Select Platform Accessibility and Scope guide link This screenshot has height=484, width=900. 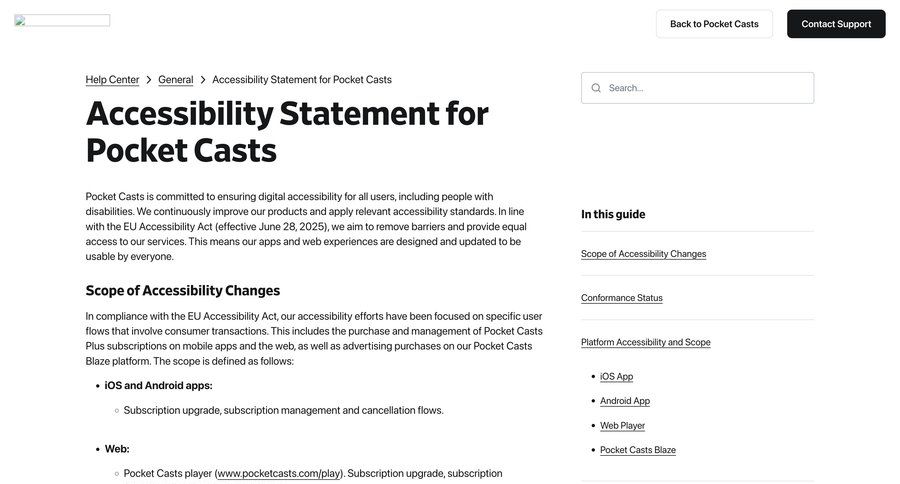(645, 342)
